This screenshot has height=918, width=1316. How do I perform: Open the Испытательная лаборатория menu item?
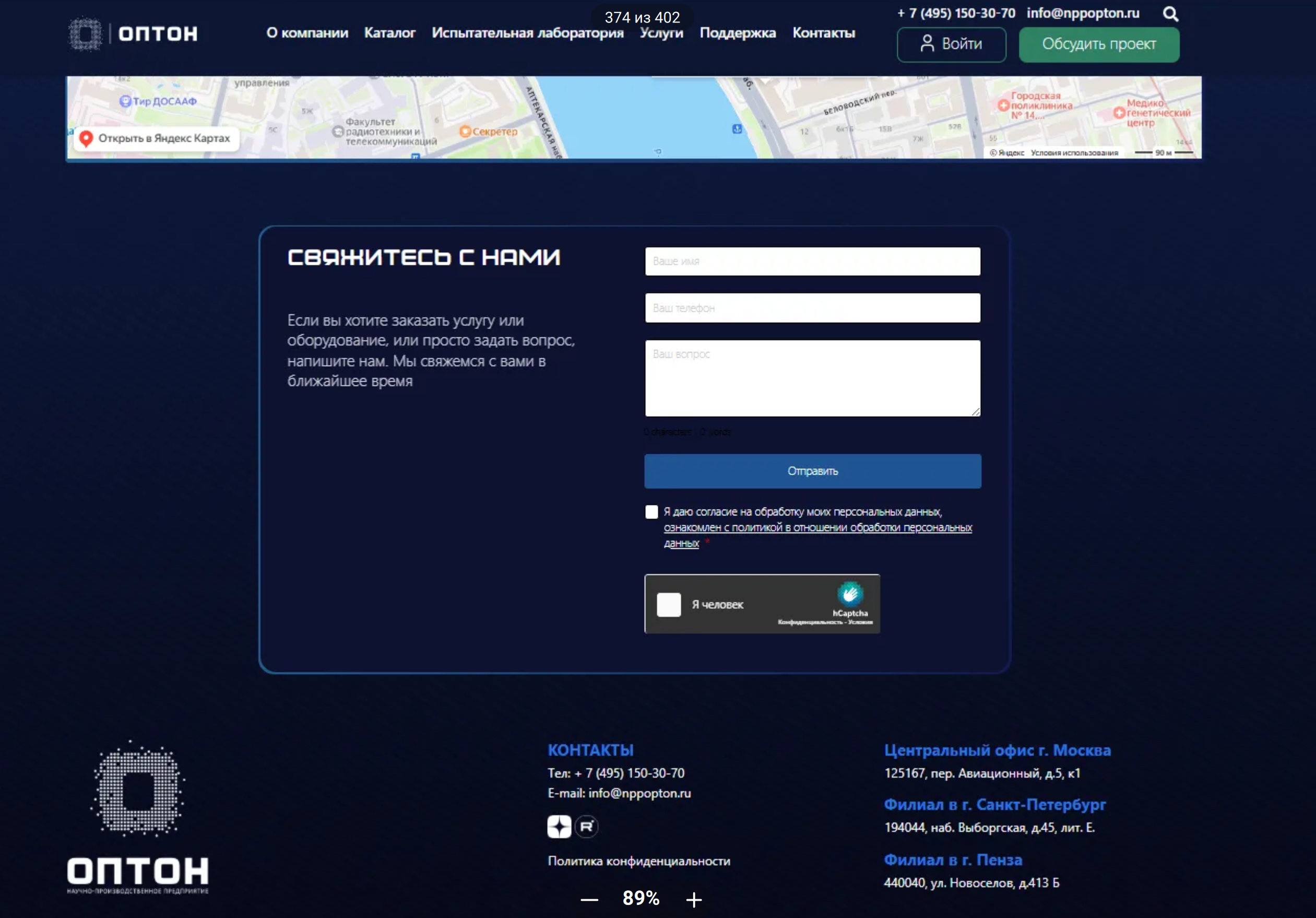pyautogui.click(x=527, y=33)
